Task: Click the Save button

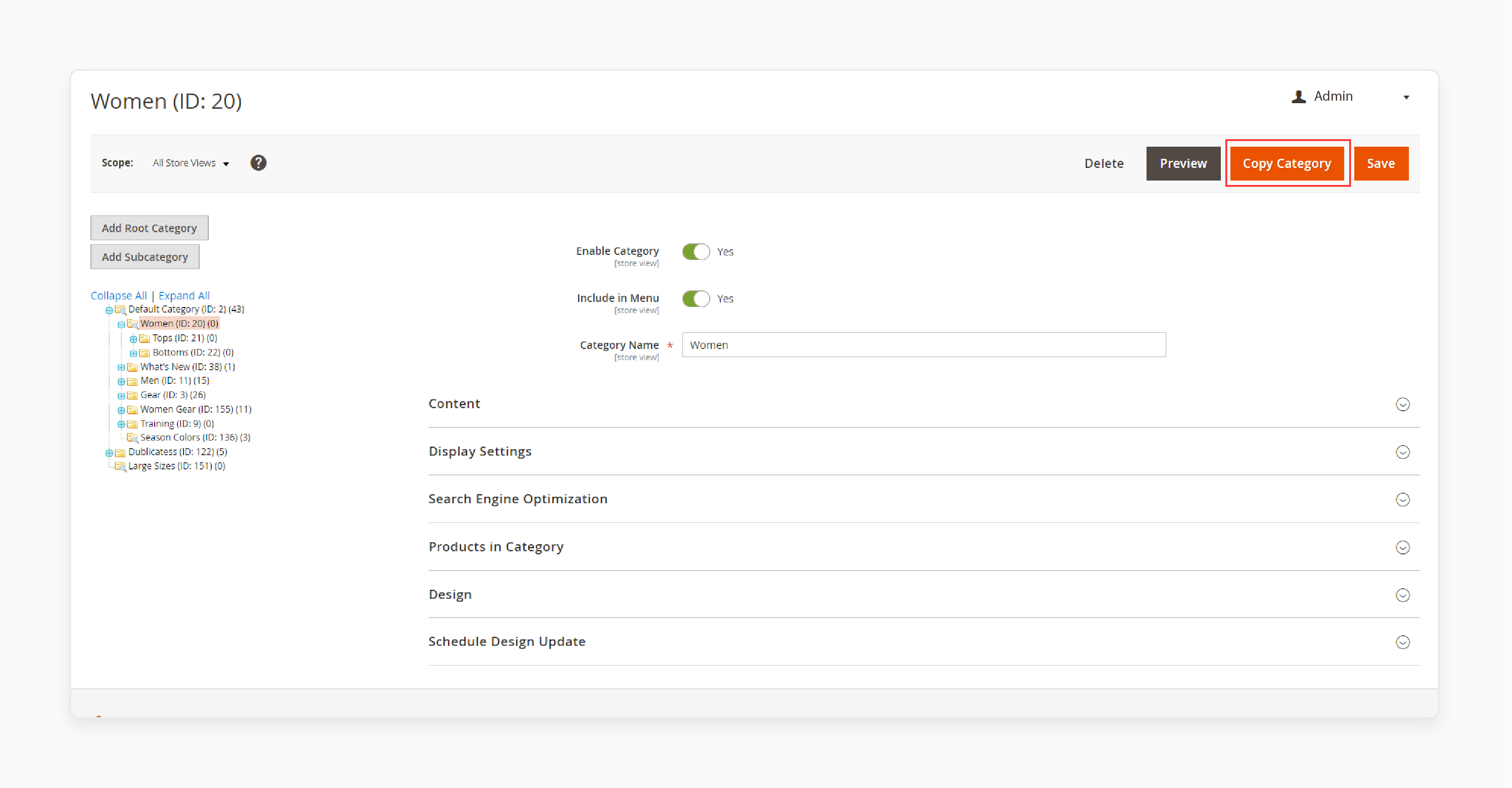Action: 1381,163
